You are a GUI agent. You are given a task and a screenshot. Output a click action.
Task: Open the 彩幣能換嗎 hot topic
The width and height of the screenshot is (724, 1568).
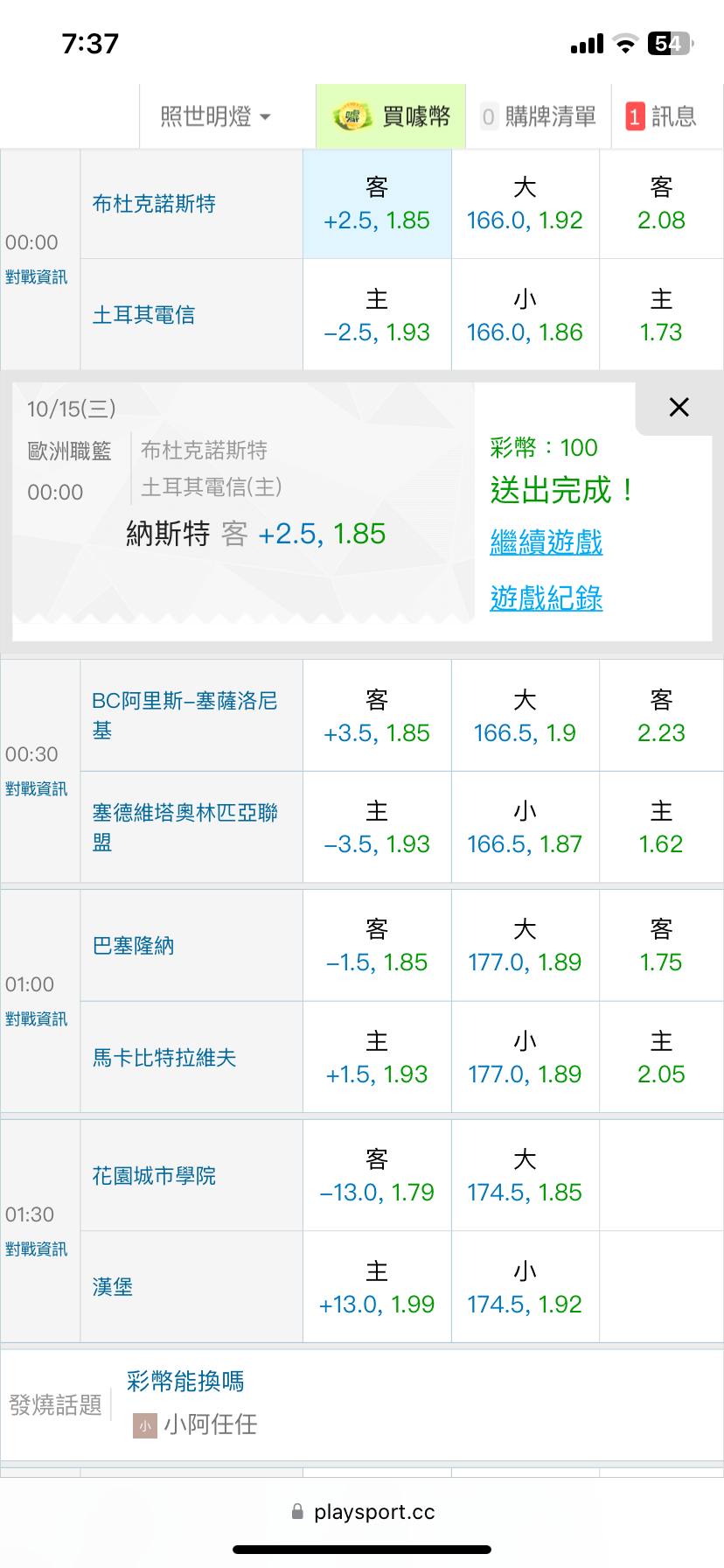185,1382
